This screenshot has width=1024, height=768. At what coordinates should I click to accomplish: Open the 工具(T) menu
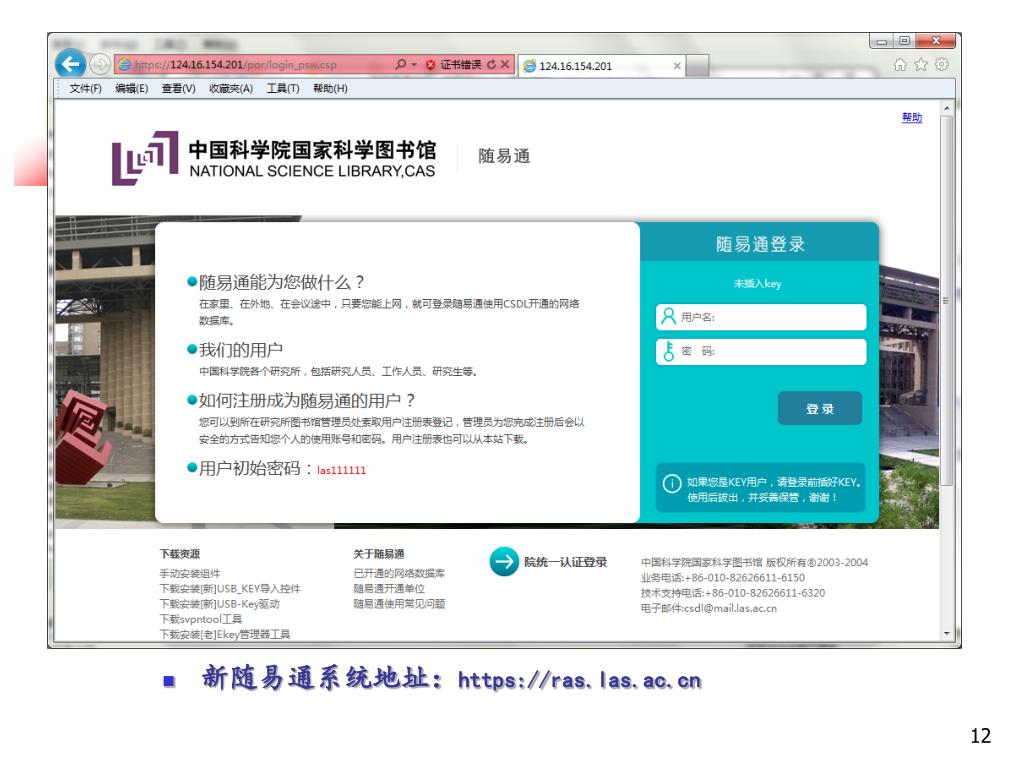pos(283,89)
